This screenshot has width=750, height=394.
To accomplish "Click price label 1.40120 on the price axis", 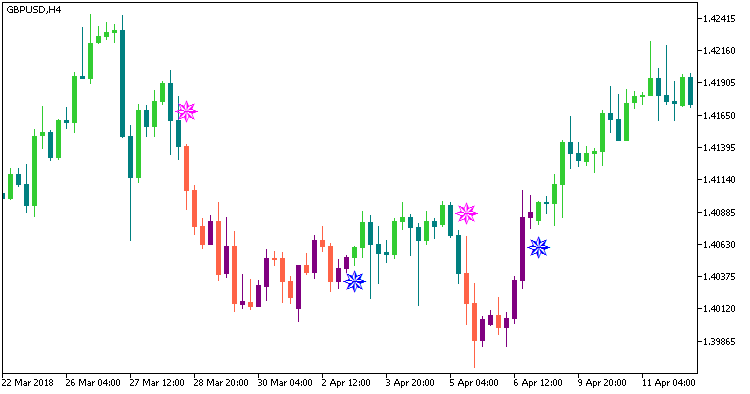I will point(719,309).
